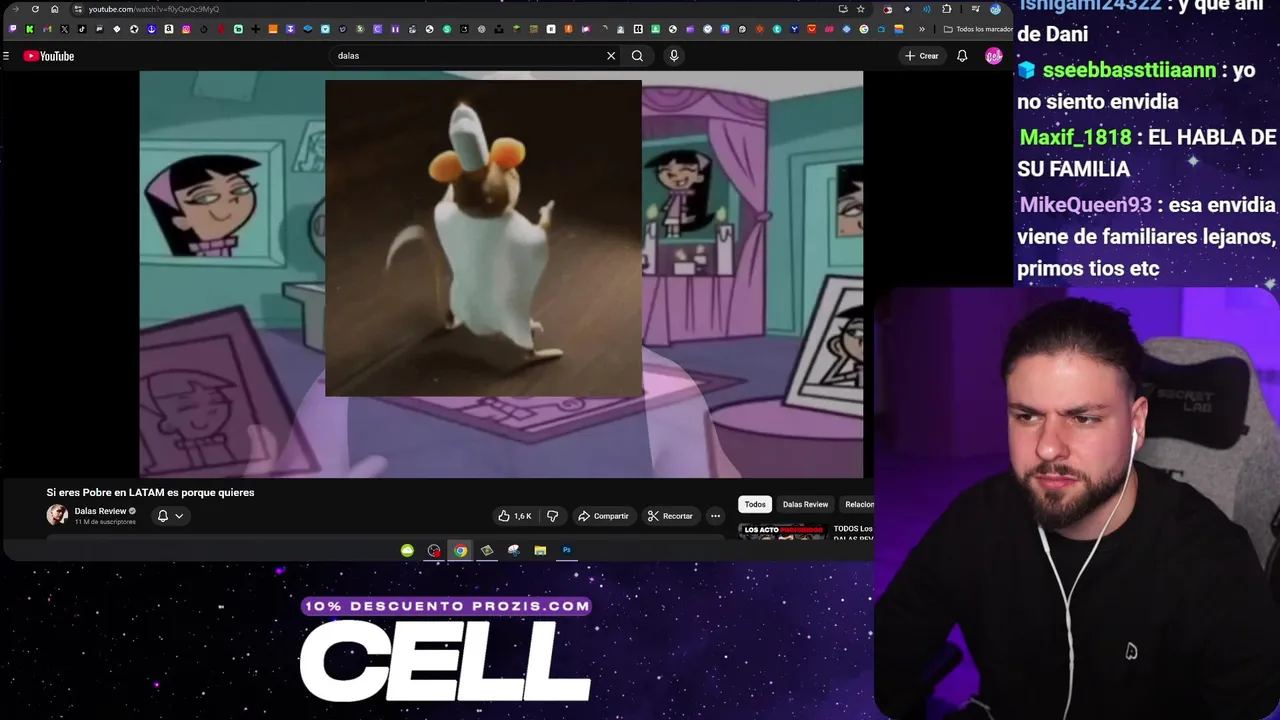The width and height of the screenshot is (1280, 720).
Task: Open the Chrome profile avatar in the toolbar
Action: point(995,9)
